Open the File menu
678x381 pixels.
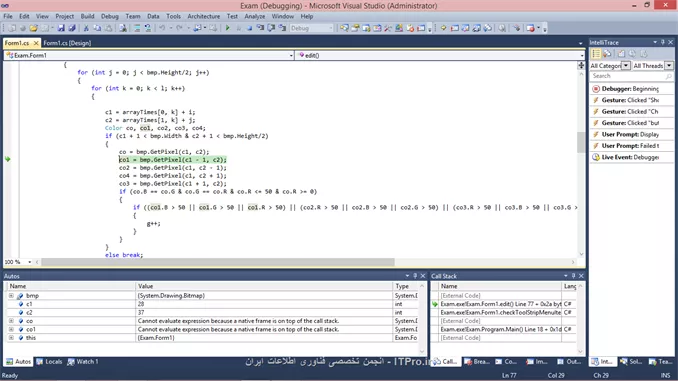pyautogui.click(x=8, y=16)
